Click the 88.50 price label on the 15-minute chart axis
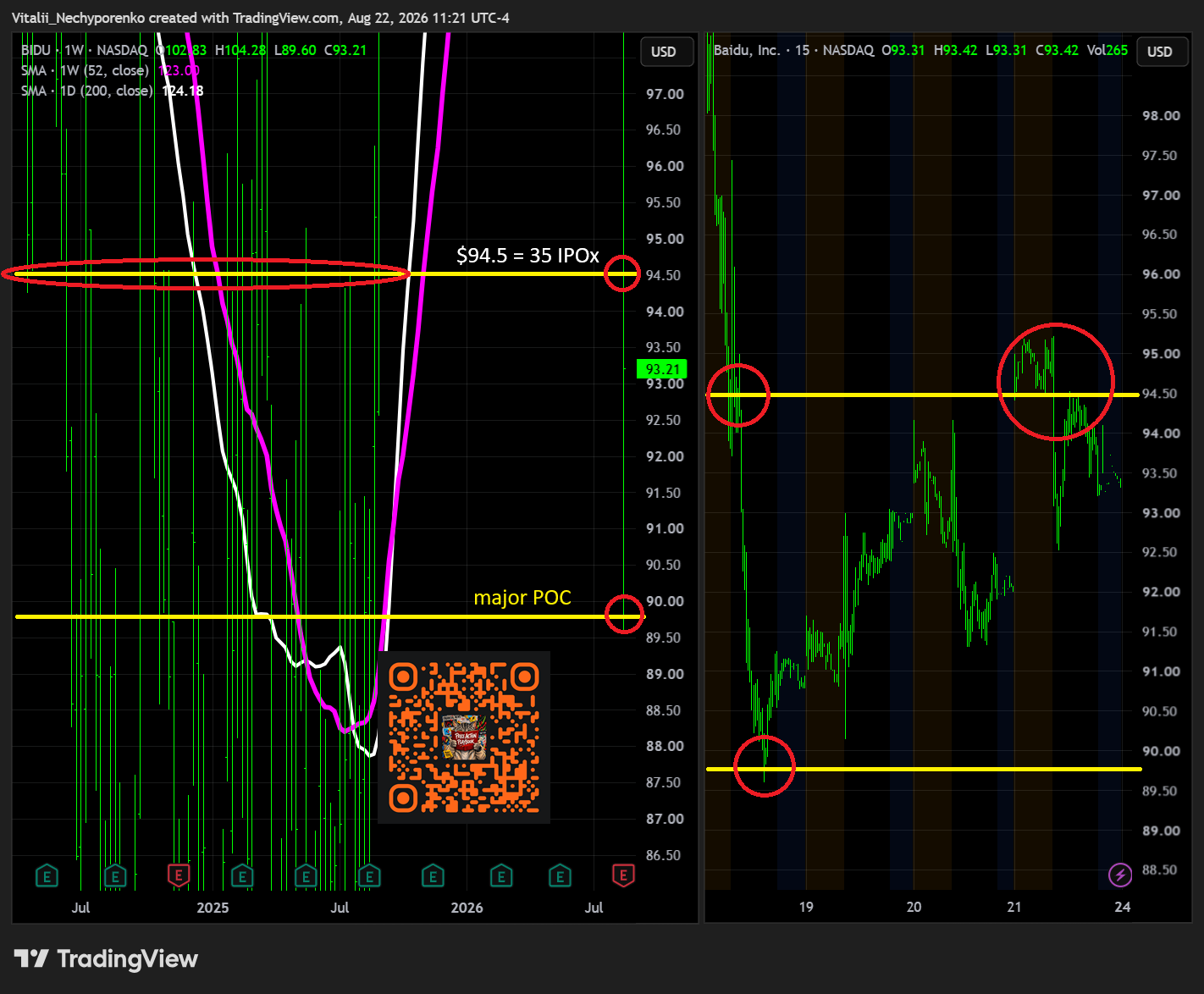This screenshot has height=994, width=1204. click(1161, 870)
